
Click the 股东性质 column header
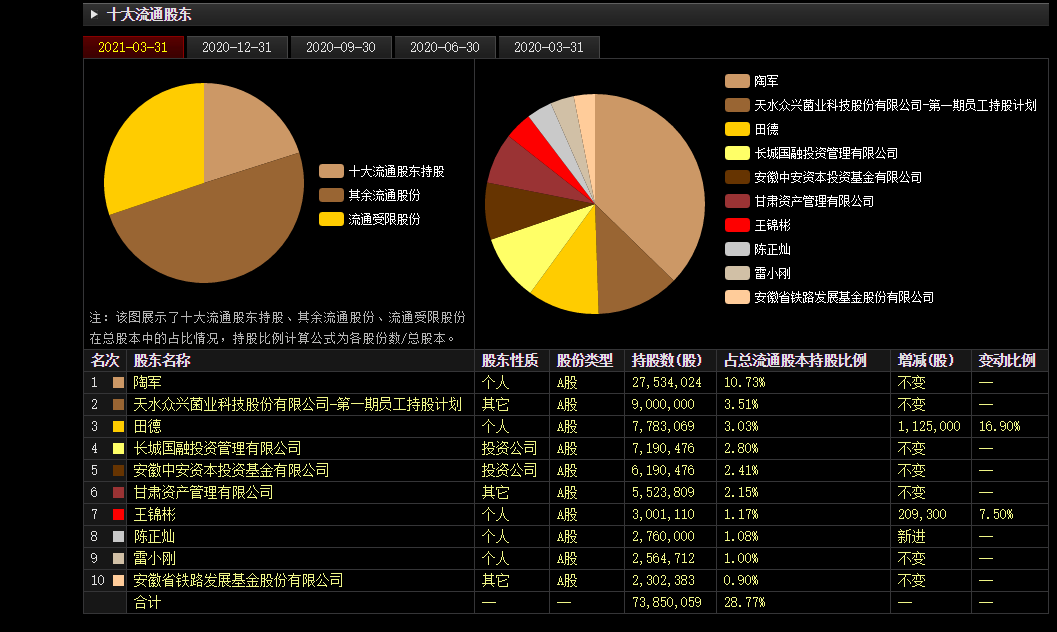tap(510, 360)
